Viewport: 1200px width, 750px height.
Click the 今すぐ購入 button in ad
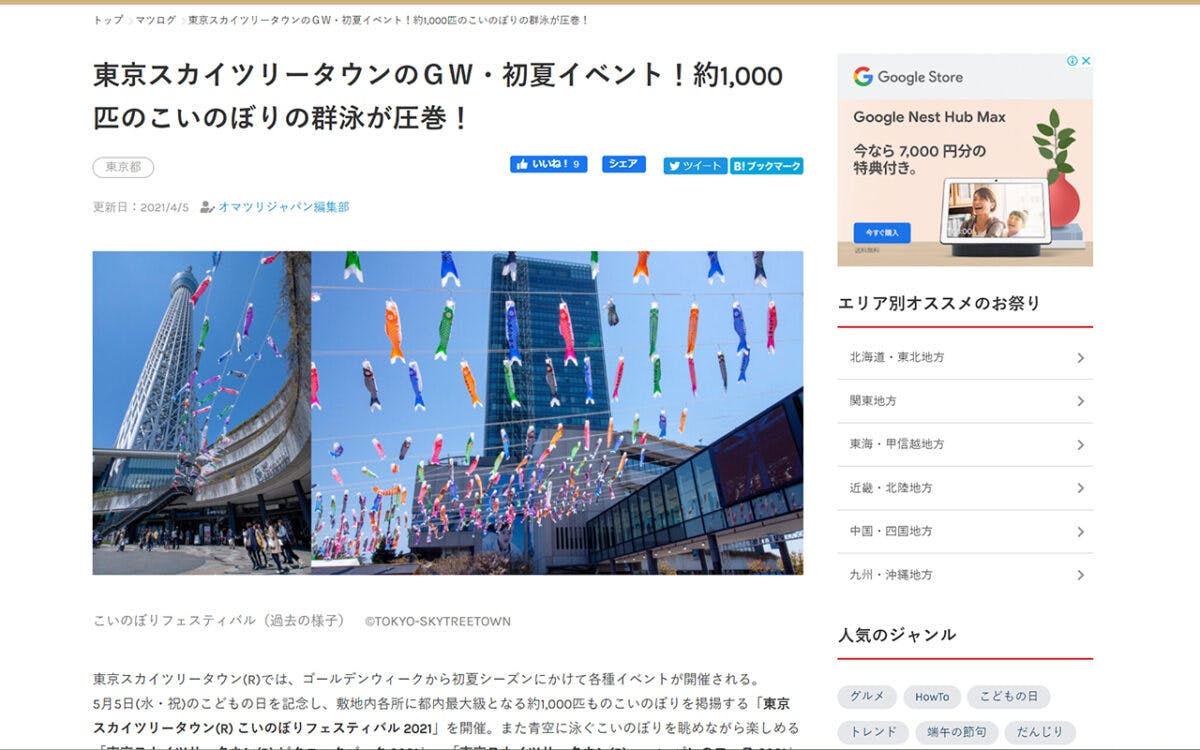(881, 233)
